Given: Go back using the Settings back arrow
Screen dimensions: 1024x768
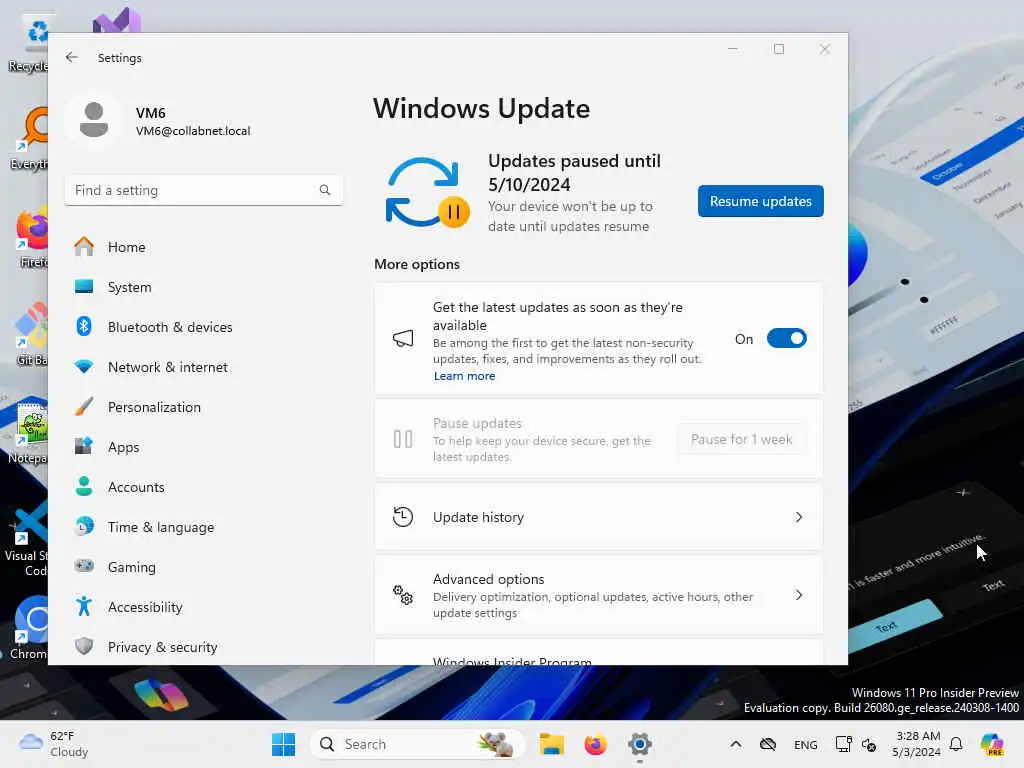Looking at the screenshot, I should (72, 57).
